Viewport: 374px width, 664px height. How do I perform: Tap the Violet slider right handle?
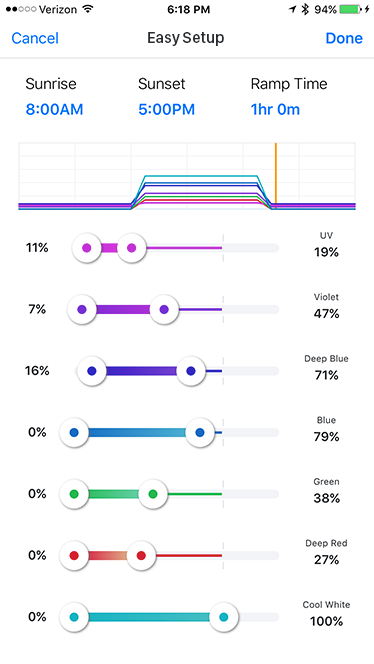click(x=164, y=310)
